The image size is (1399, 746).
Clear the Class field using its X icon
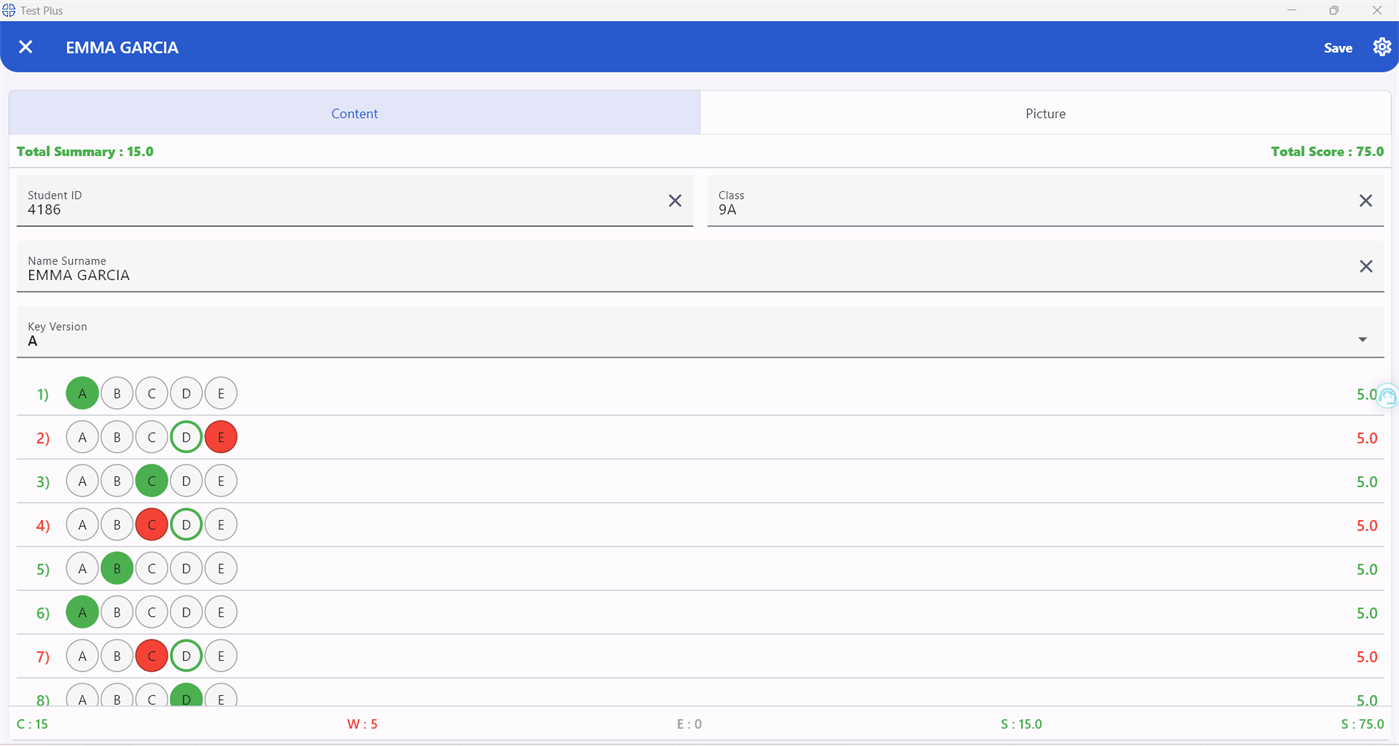[1366, 200]
